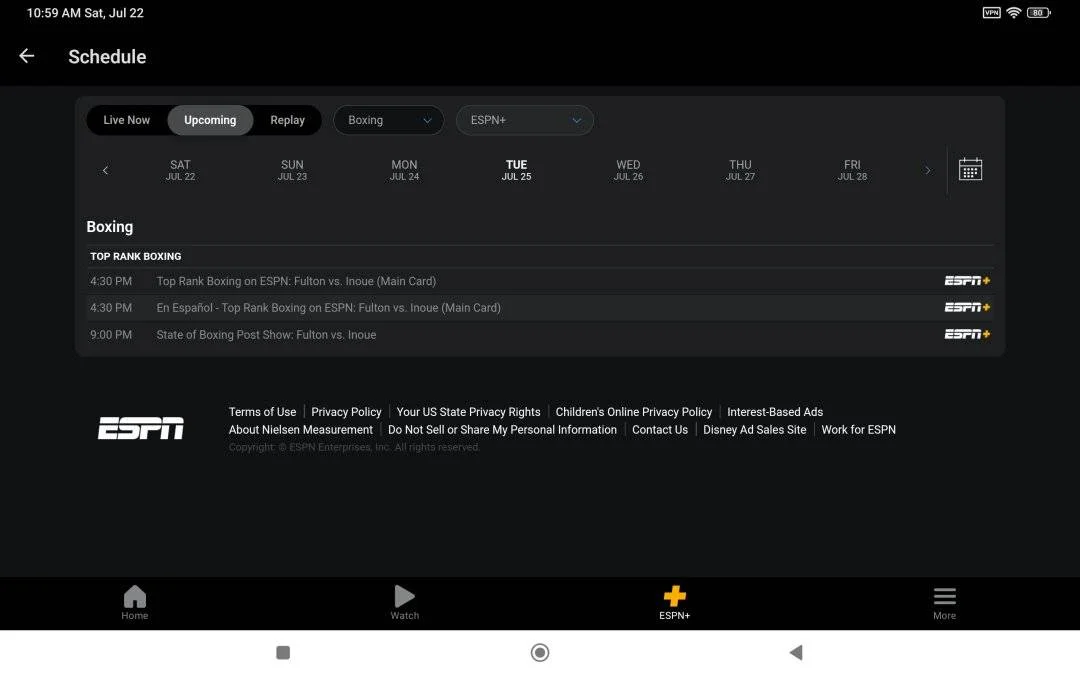Open Interest-Based Ads link
1080x675 pixels.
(775, 412)
